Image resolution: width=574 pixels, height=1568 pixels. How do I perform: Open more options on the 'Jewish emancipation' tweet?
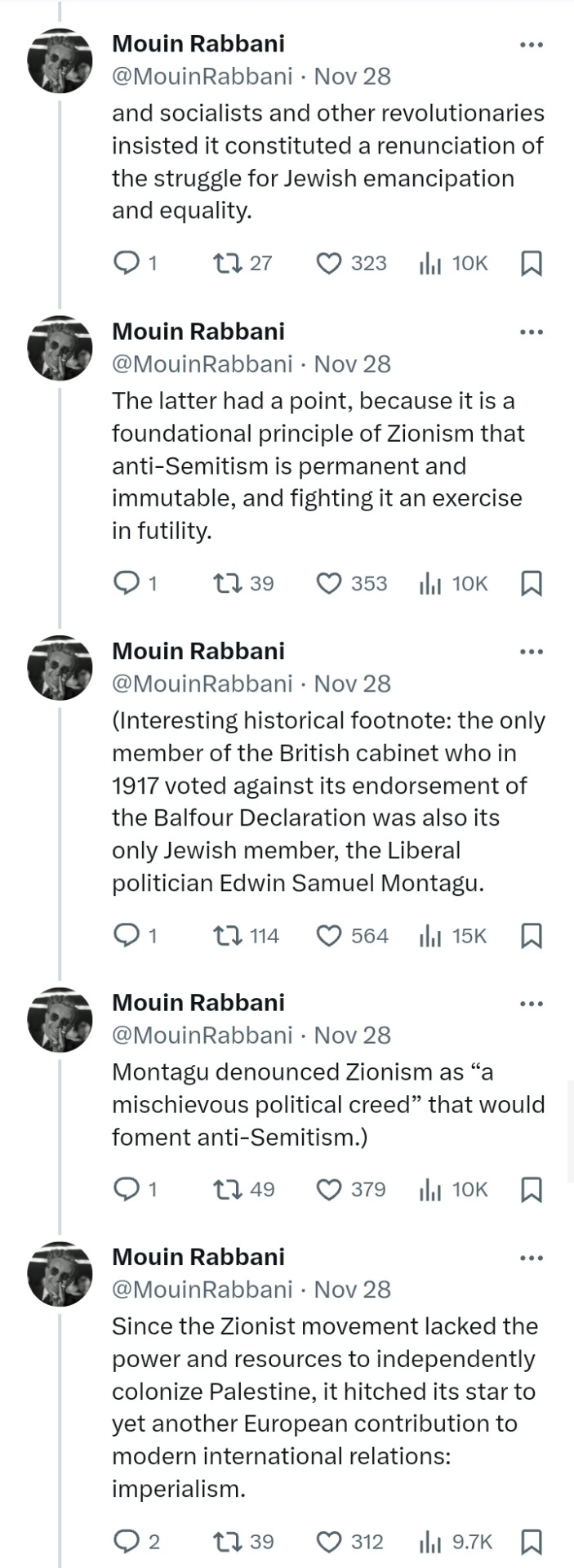531,45
